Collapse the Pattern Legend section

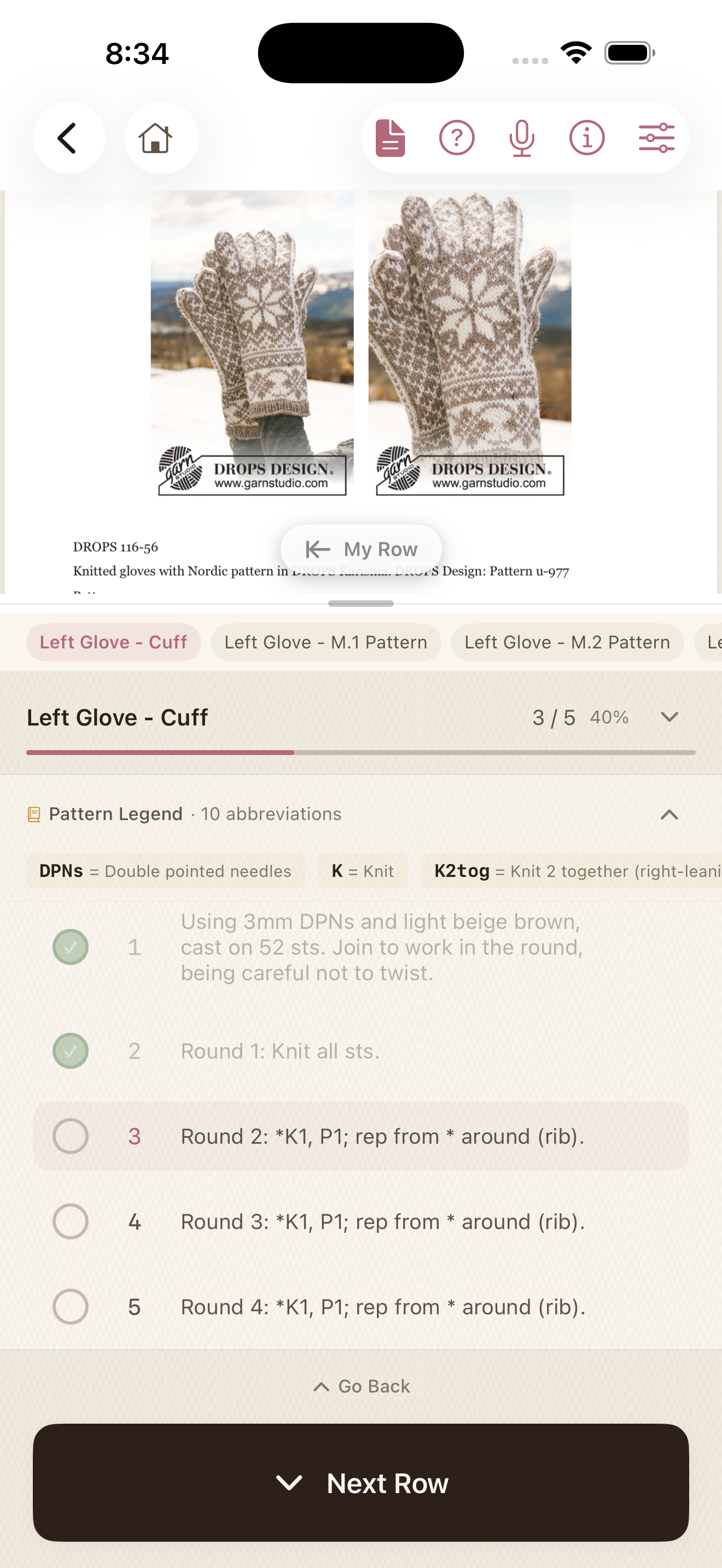668,814
